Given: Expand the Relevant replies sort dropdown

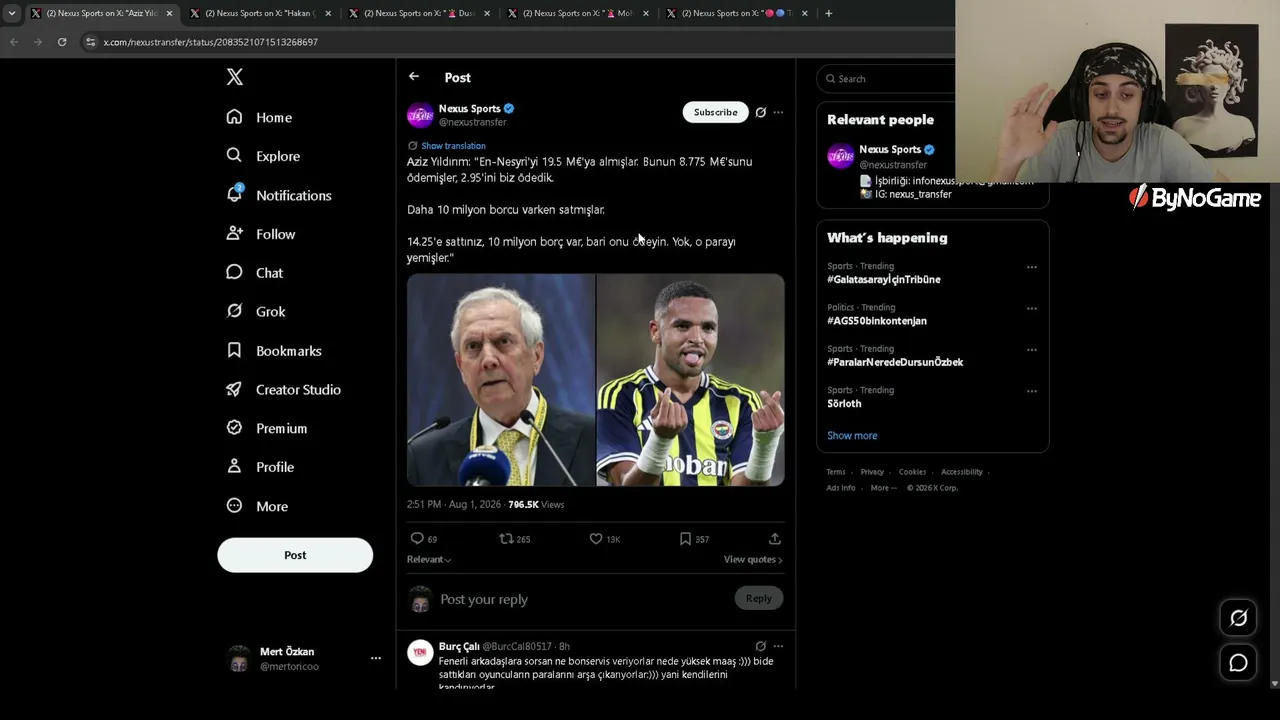Looking at the screenshot, I should click(429, 560).
